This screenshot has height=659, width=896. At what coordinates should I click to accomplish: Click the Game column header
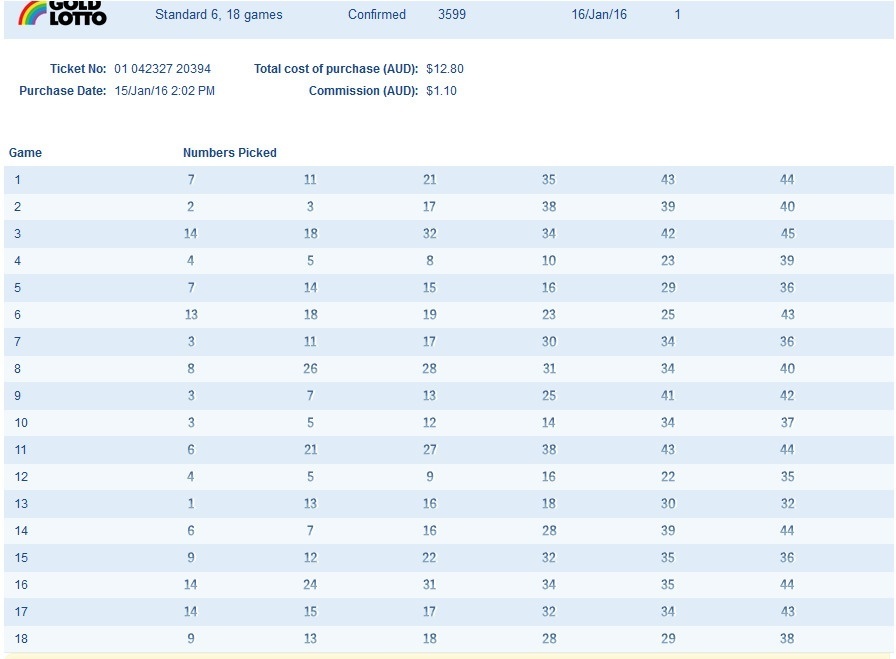25,153
